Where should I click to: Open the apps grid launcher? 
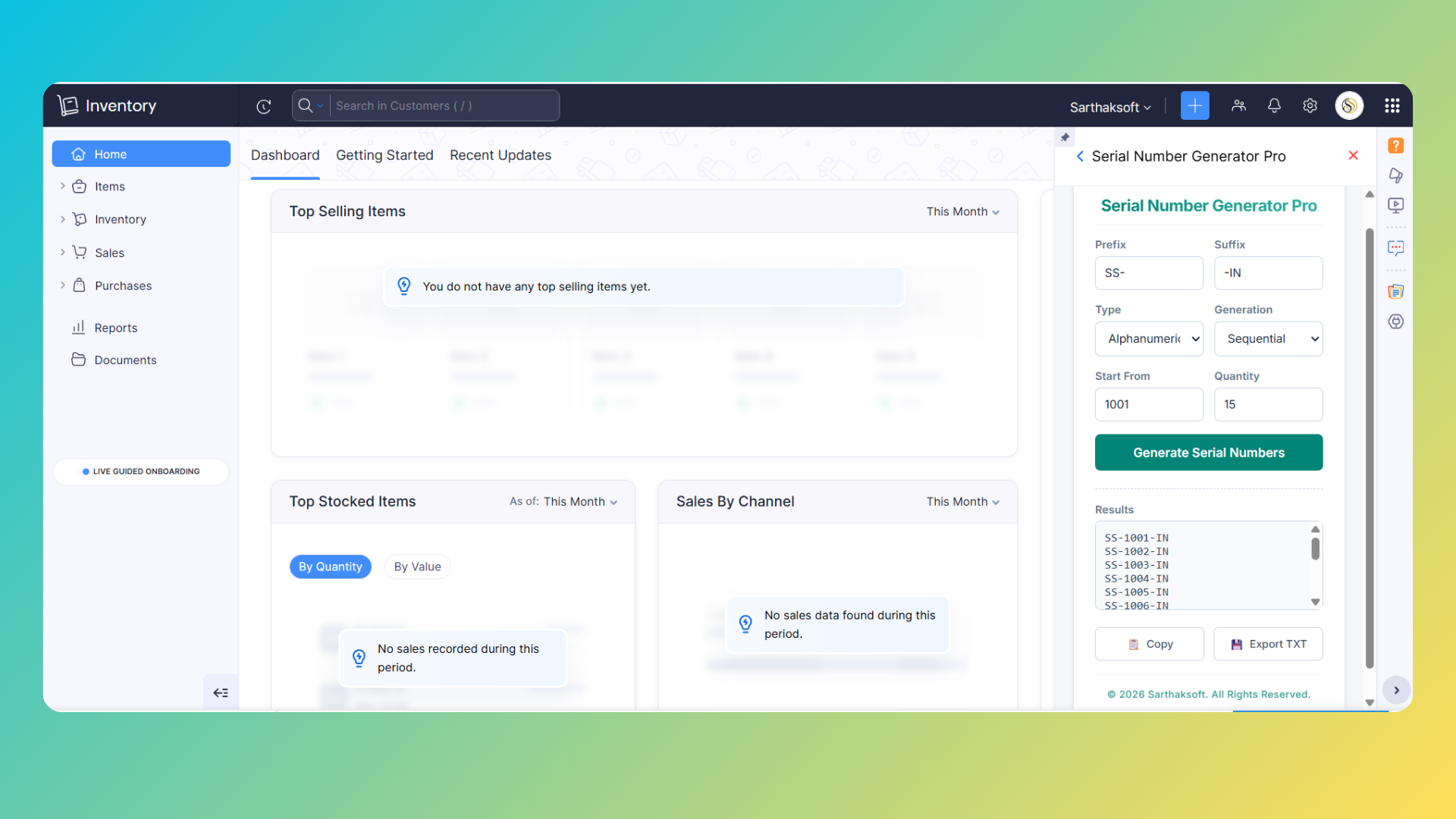(1392, 106)
